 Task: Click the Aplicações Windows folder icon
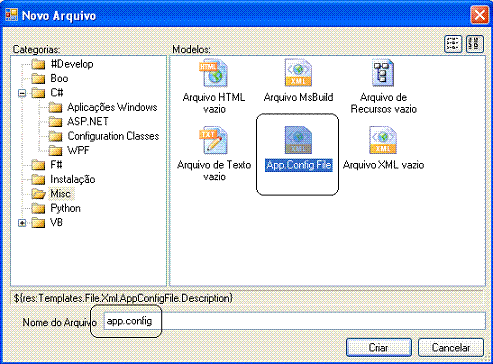pos(55,107)
